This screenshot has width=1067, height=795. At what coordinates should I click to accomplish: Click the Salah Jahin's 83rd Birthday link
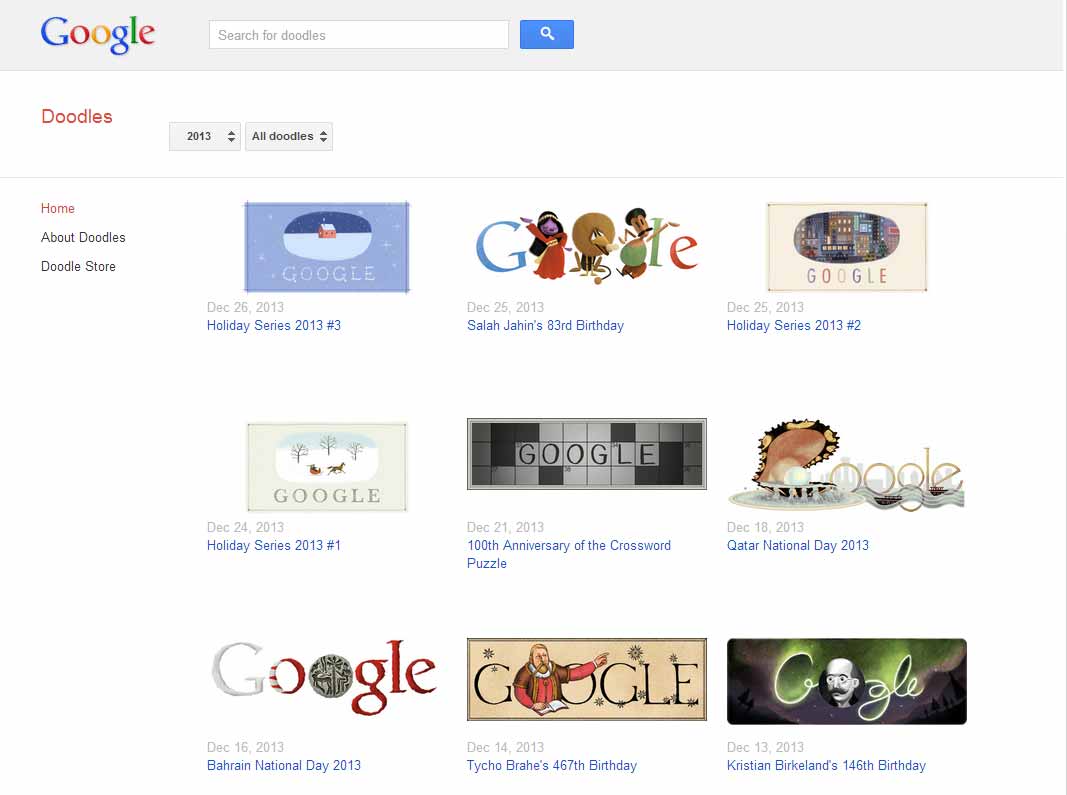click(x=545, y=325)
